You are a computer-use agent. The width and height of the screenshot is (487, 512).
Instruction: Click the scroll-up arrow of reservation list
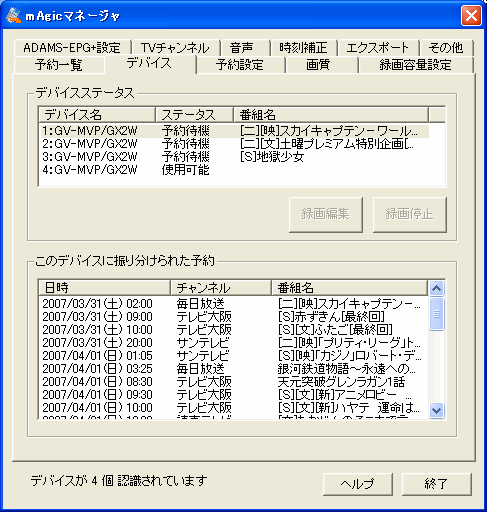[436, 288]
